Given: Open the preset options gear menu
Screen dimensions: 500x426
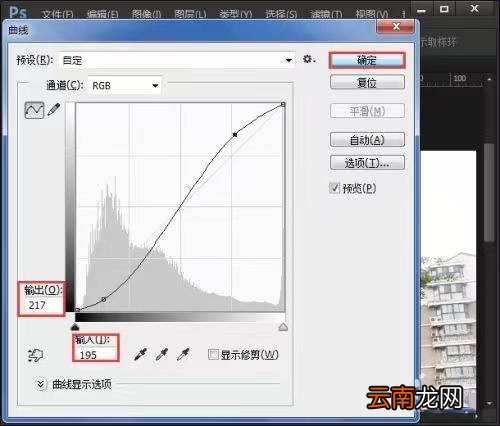Looking at the screenshot, I should (309, 60).
